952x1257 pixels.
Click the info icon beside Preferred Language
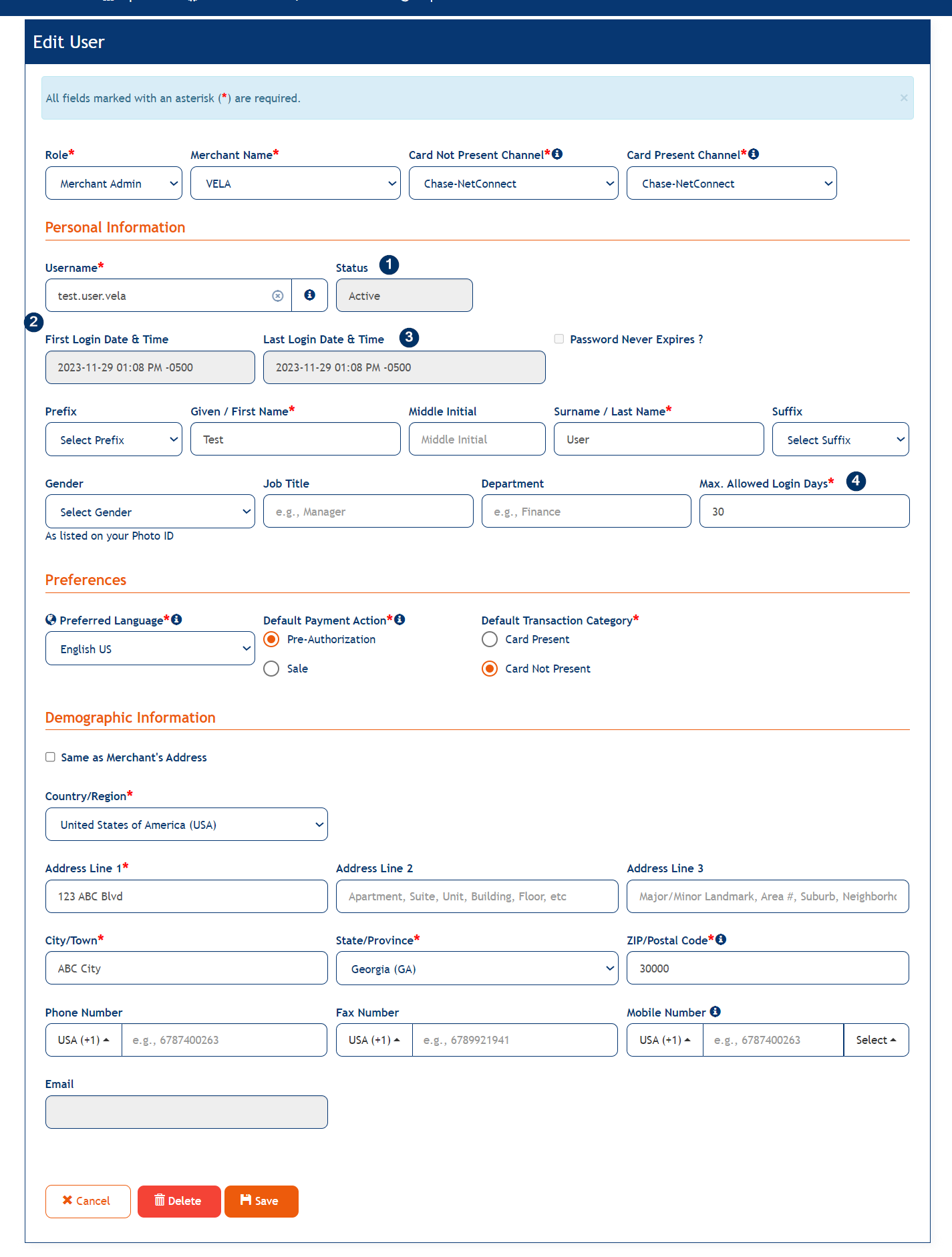[176, 620]
